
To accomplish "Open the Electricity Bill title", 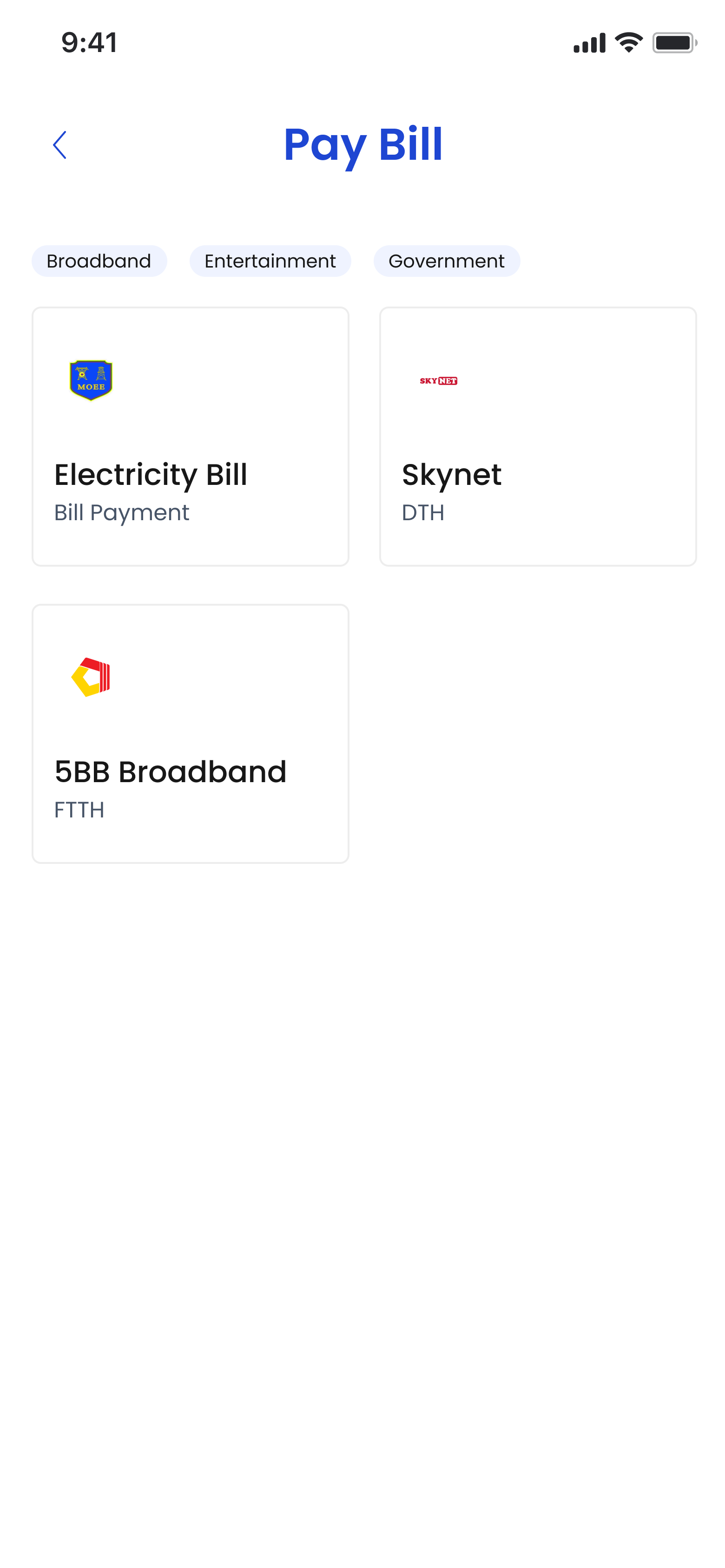I will pos(151,475).
